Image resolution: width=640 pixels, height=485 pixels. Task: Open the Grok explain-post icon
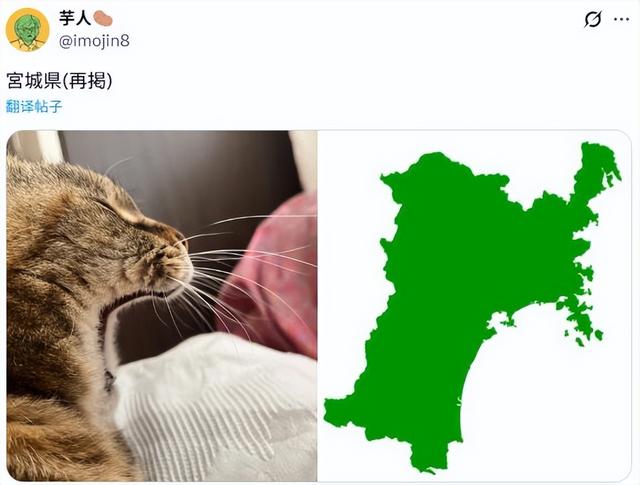(x=593, y=19)
